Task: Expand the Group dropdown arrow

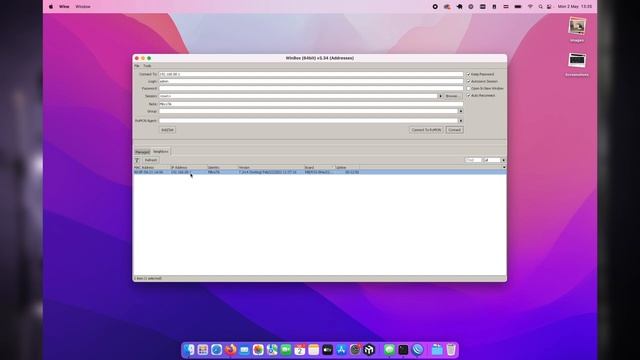Action: pyautogui.click(x=461, y=111)
